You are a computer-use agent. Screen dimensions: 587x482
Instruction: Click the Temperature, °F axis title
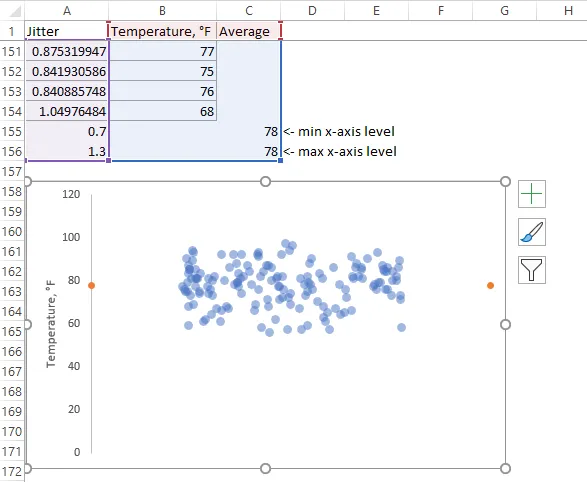[51, 324]
